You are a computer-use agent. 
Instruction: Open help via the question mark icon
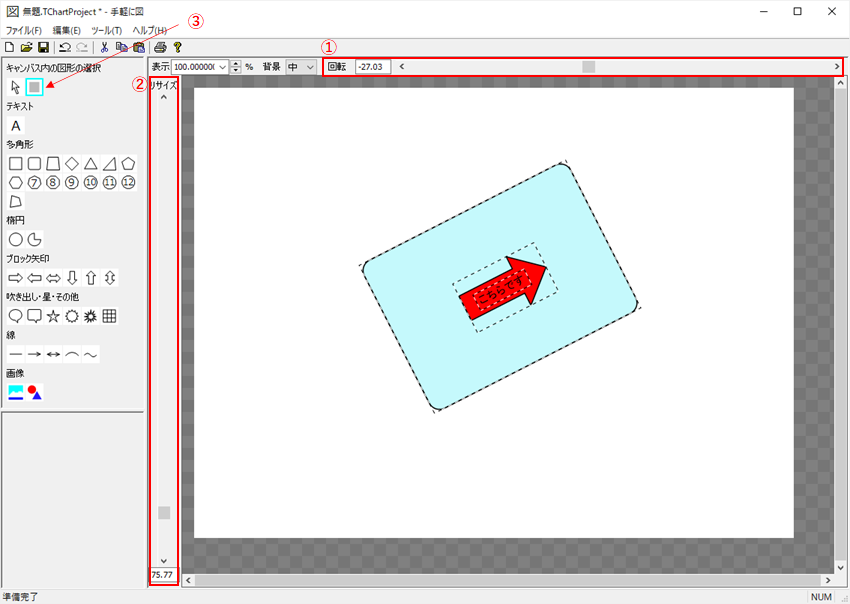tap(177, 47)
